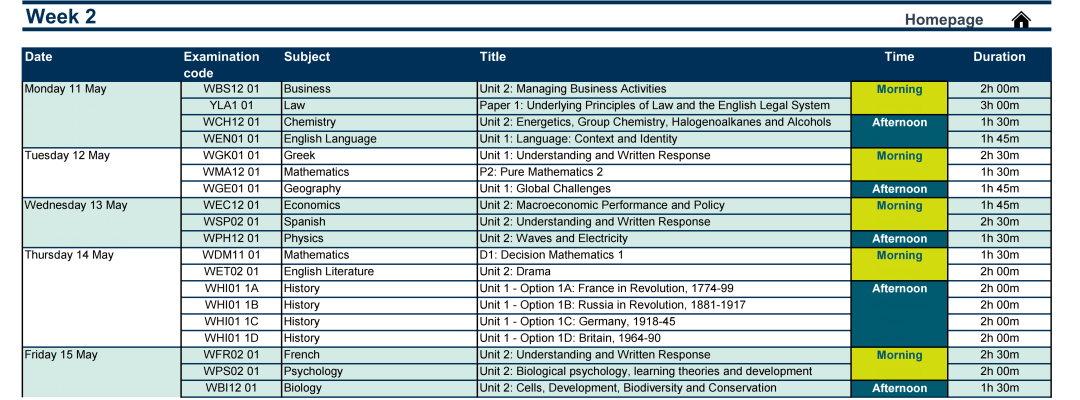Screen dimensions: 1080x400
Task: Select the Examination code column header
Action: click(221, 64)
